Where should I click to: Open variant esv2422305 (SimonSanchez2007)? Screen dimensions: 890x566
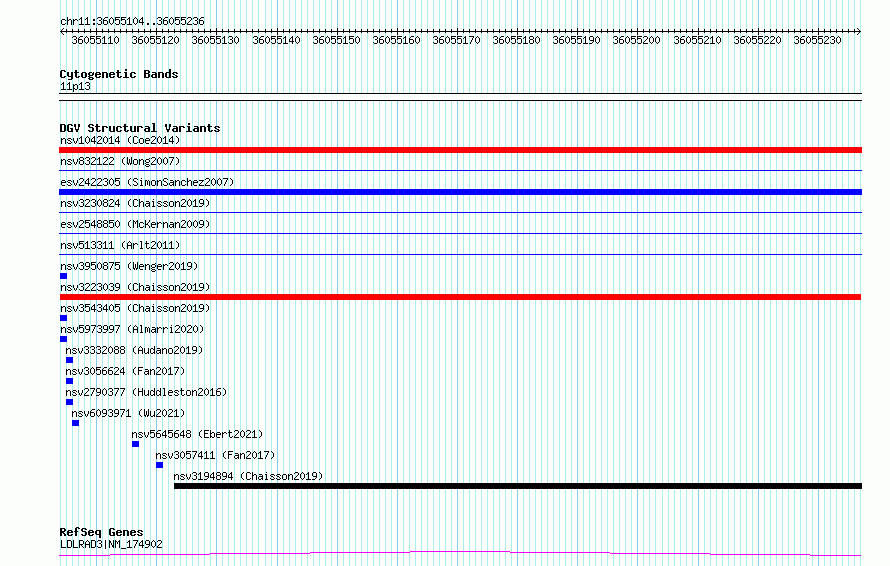pos(147,182)
